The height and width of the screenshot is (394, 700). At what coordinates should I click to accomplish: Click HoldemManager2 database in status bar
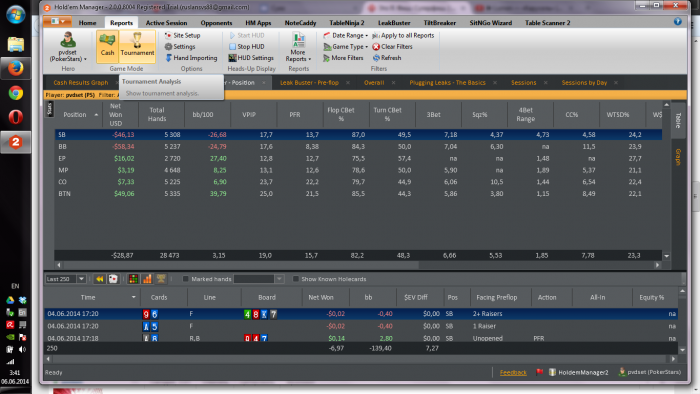[579, 372]
